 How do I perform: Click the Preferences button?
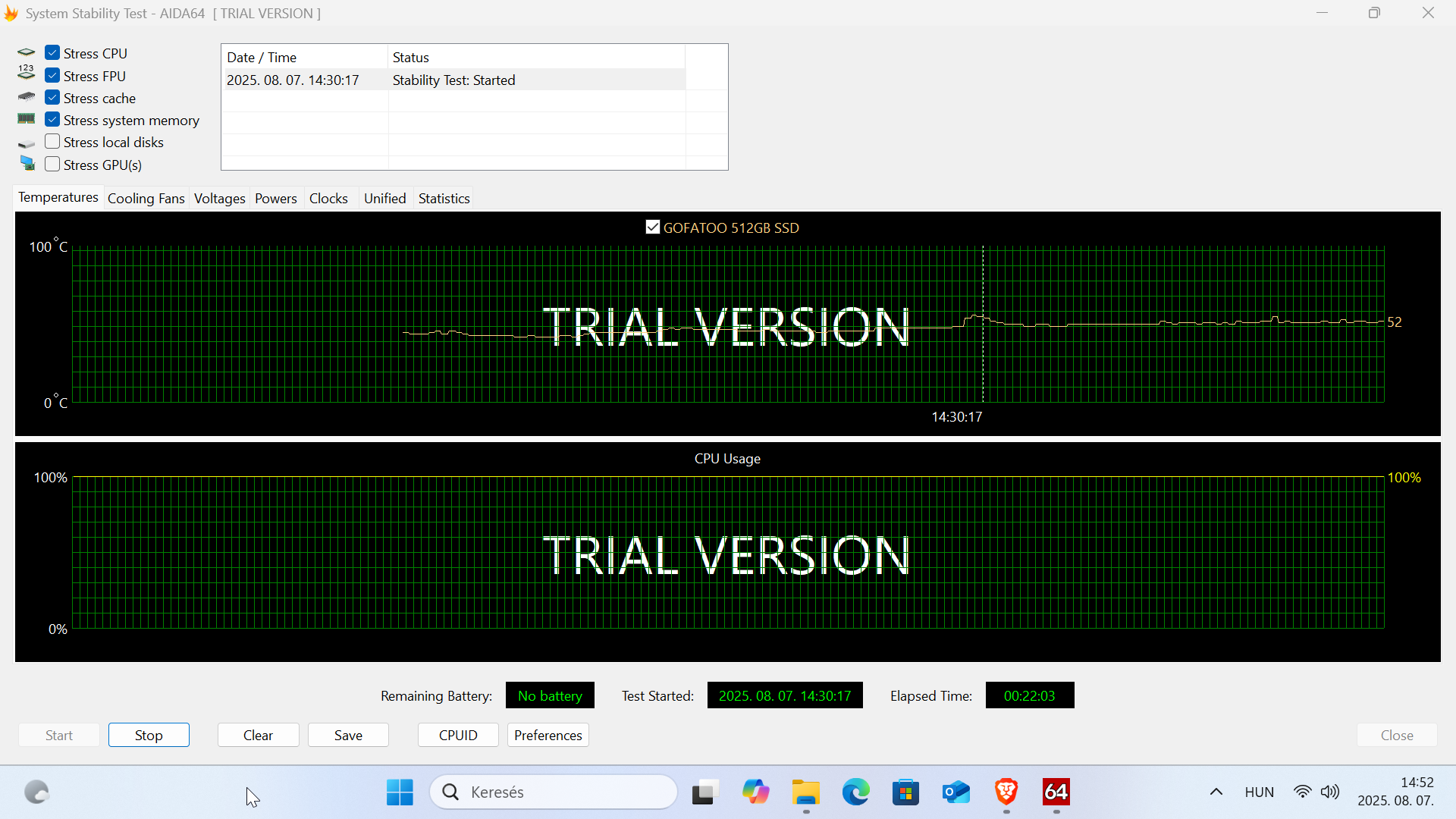click(x=548, y=735)
